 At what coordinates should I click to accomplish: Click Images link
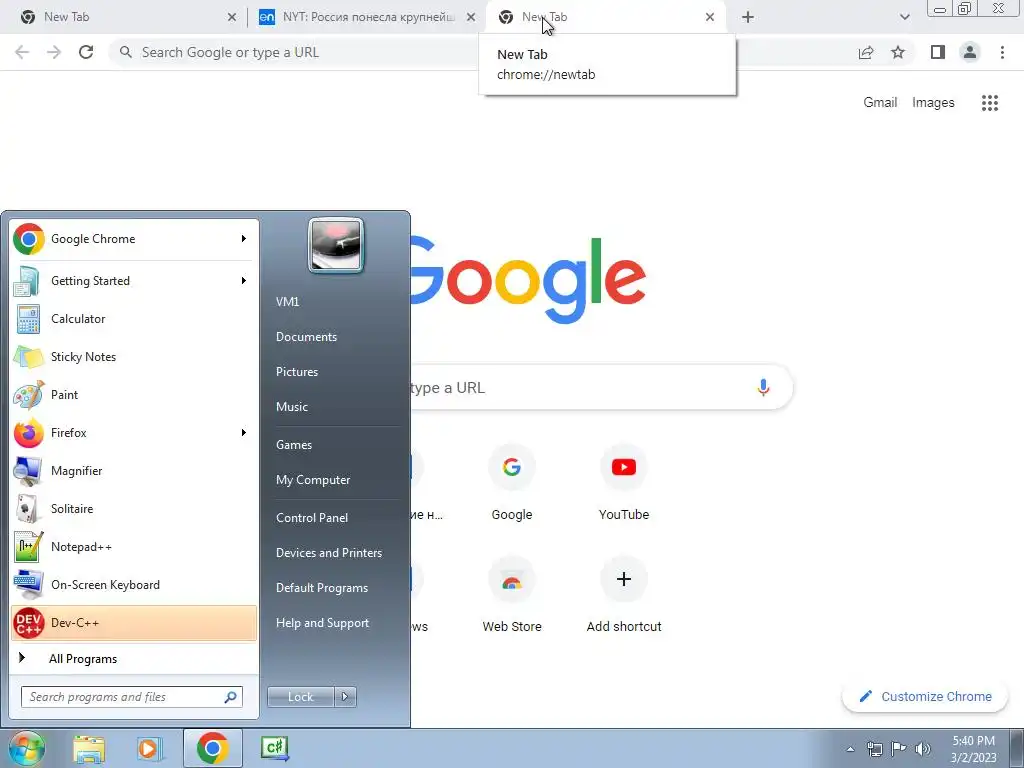click(933, 103)
